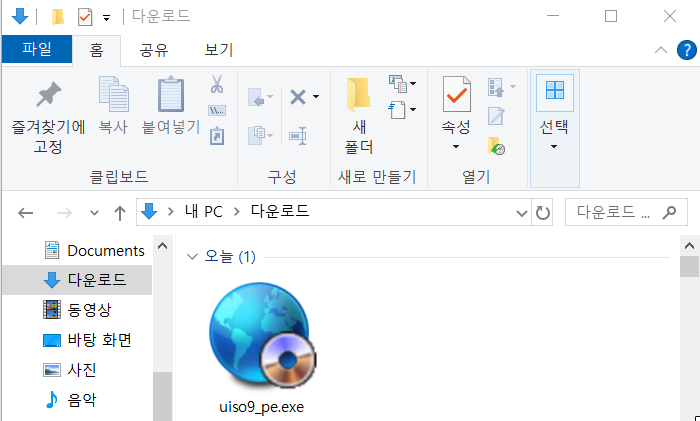
Task: Click the Copy to icon in 구성 group
Action: point(256,135)
